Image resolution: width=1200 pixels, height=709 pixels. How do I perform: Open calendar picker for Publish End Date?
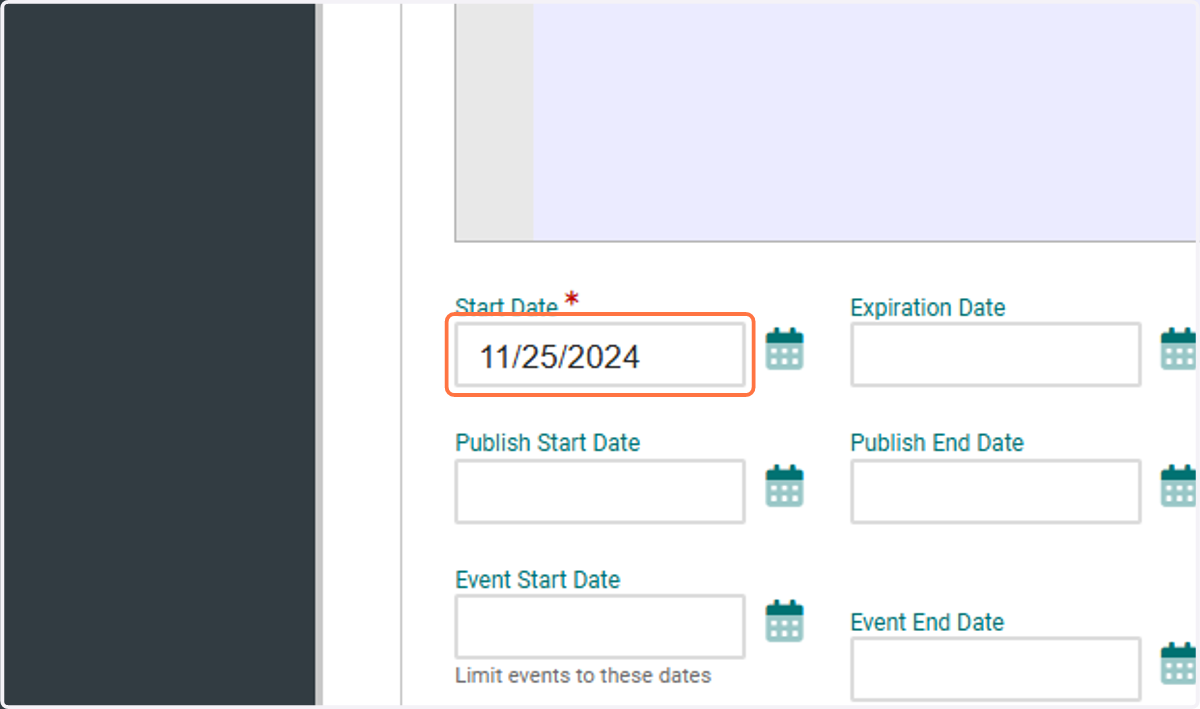coord(1178,486)
